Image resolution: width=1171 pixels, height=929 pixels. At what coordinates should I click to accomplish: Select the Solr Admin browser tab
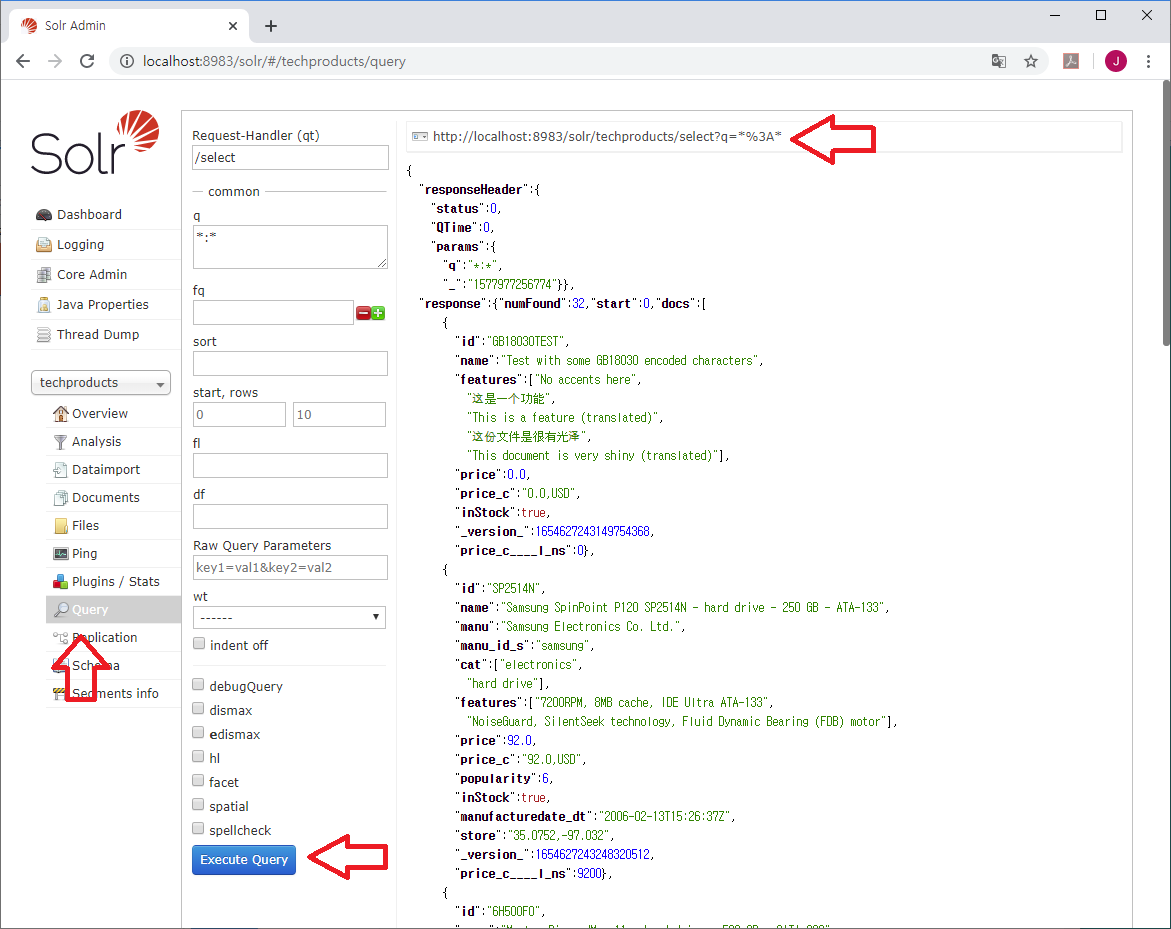(128, 25)
